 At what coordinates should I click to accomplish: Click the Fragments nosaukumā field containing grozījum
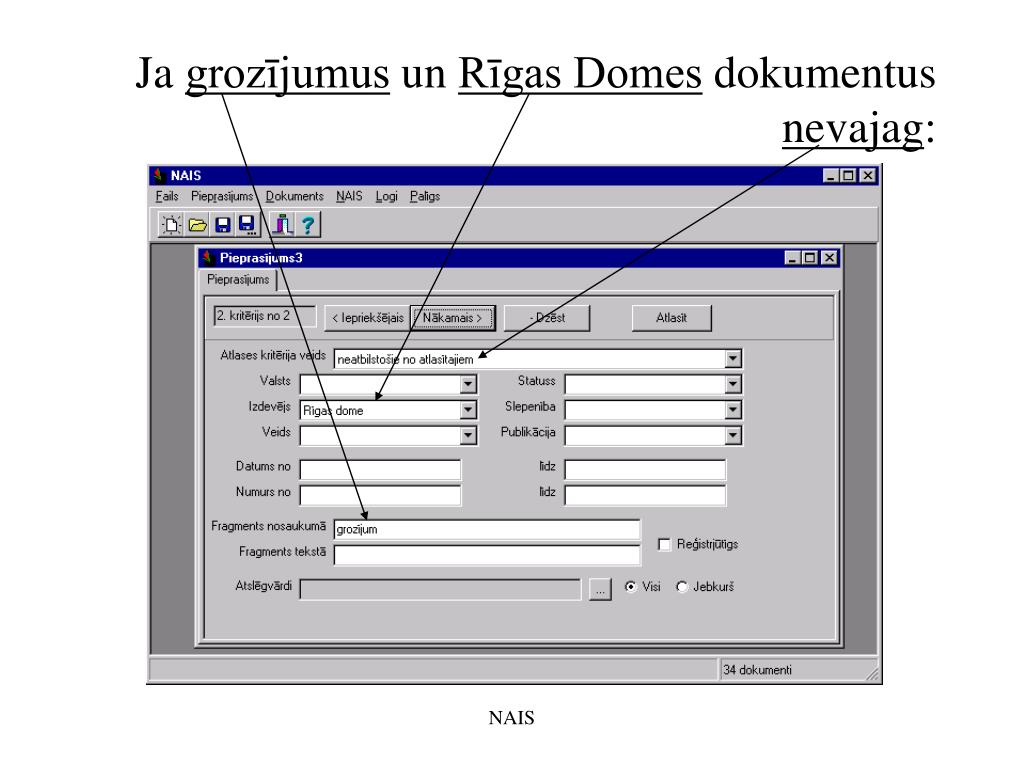[487, 530]
